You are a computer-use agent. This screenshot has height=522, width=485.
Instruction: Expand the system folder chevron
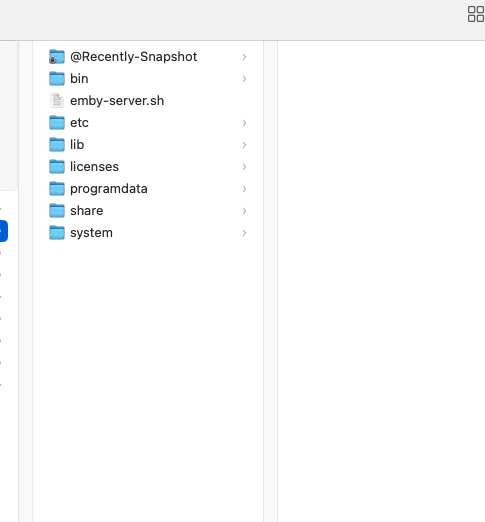(244, 233)
